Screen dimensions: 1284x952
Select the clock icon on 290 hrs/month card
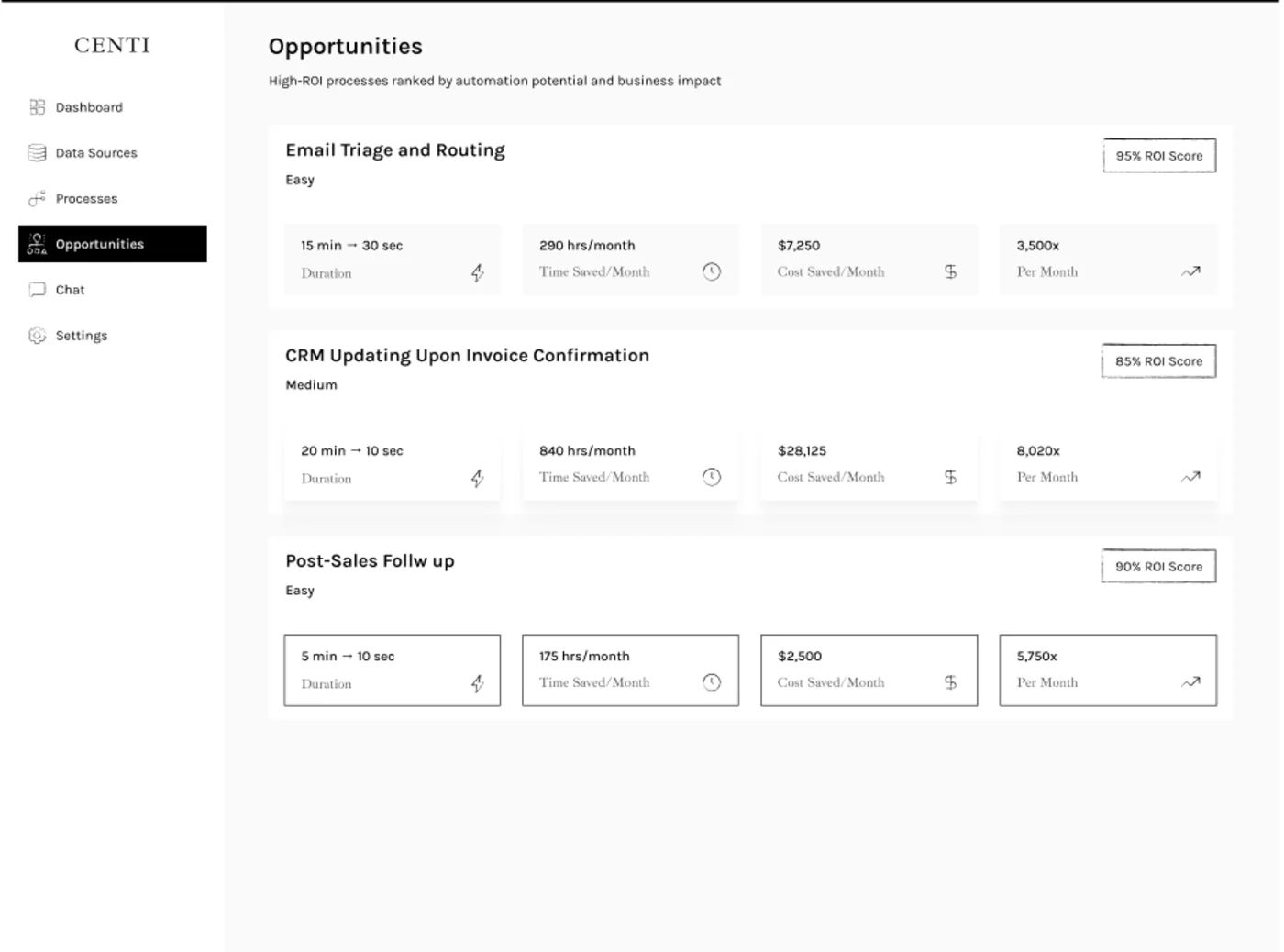(x=712, y=271)
